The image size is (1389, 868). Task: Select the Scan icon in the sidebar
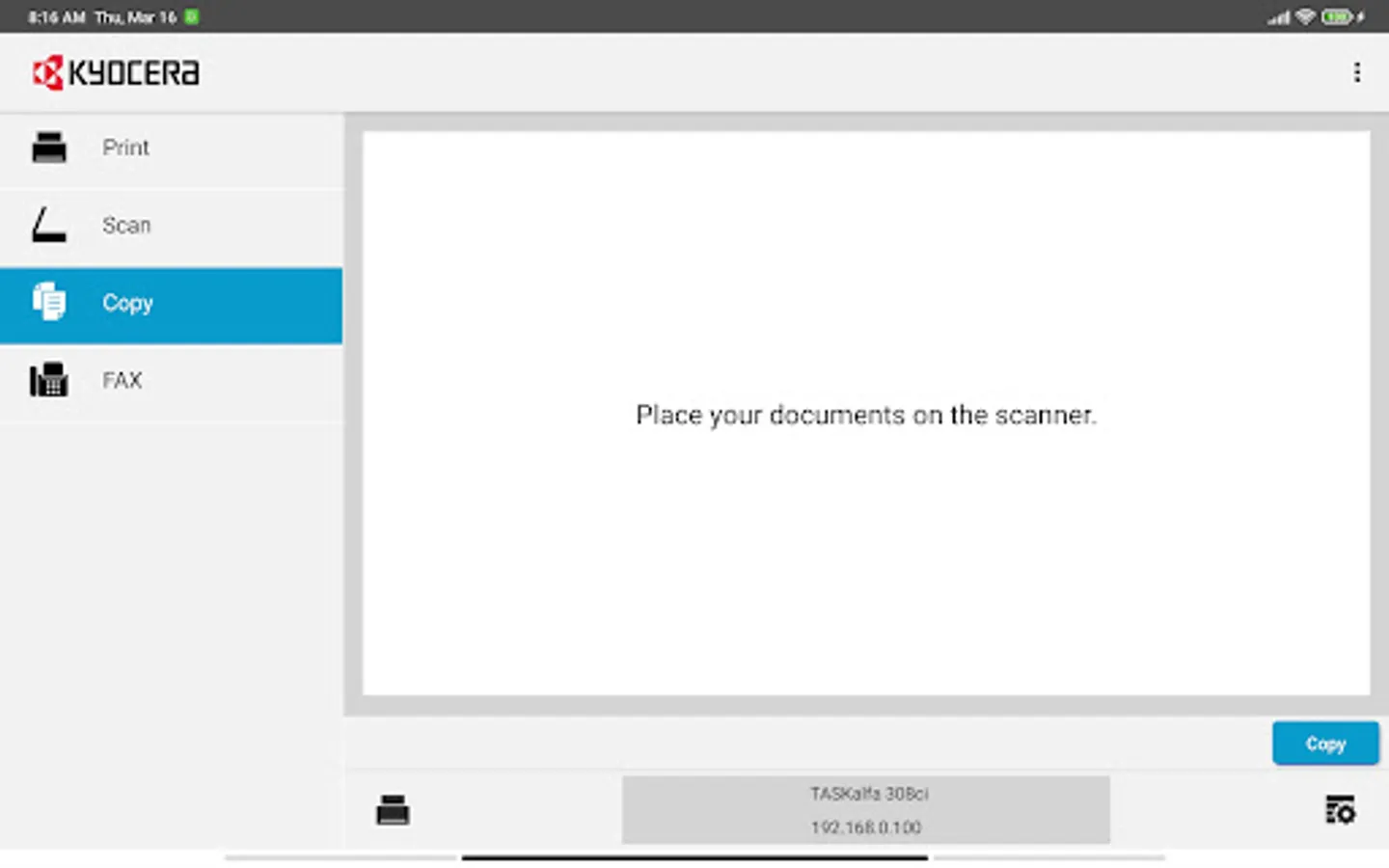coord(49,225)
